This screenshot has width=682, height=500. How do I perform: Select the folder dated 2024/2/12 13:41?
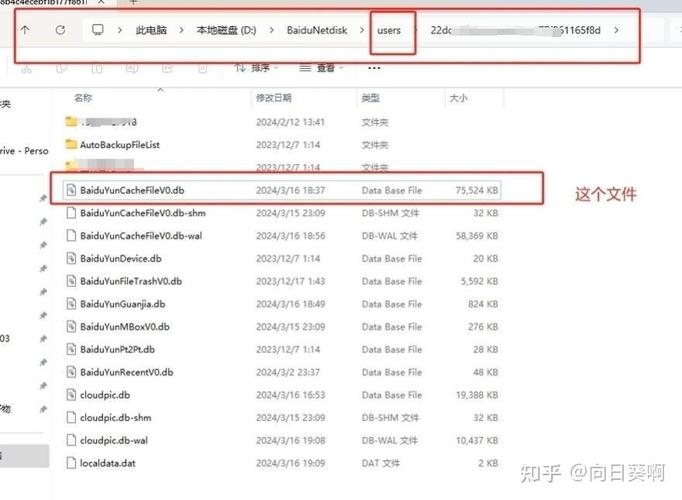[282, 122]
